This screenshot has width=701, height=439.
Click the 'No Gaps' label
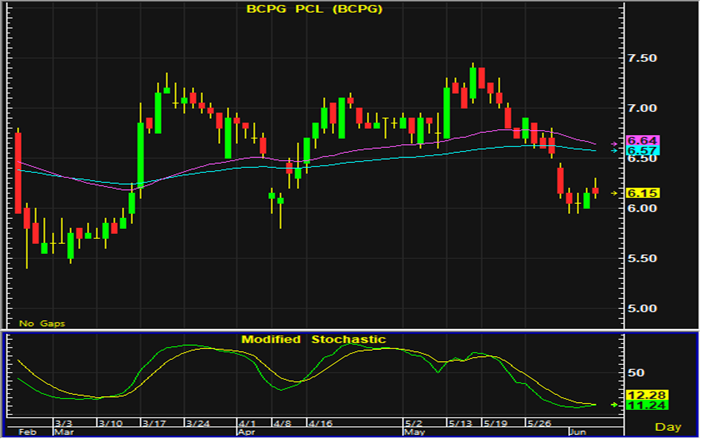click(42, 323)
